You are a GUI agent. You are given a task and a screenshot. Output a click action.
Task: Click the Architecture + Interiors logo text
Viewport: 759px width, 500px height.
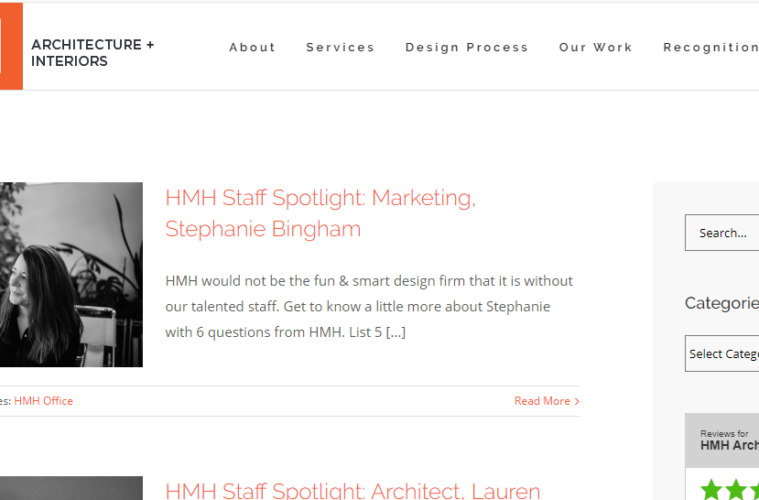92,53
